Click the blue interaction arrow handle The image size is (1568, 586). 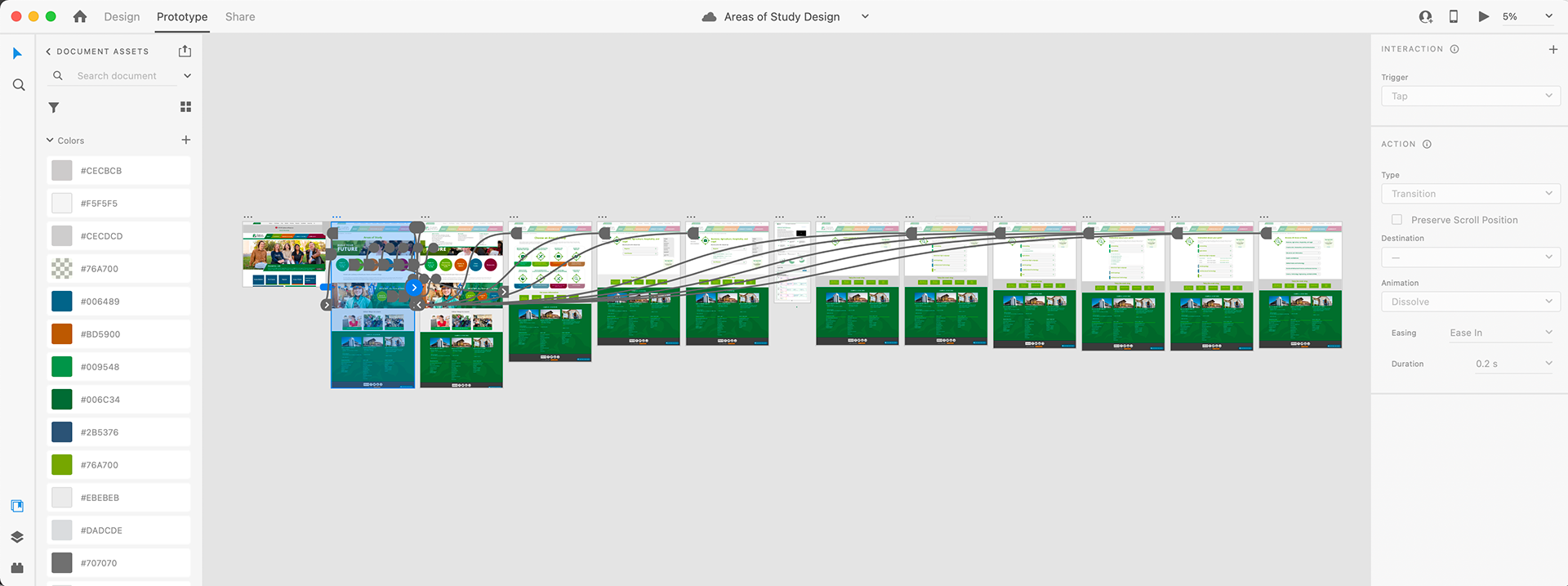click(x=414, y=288)
